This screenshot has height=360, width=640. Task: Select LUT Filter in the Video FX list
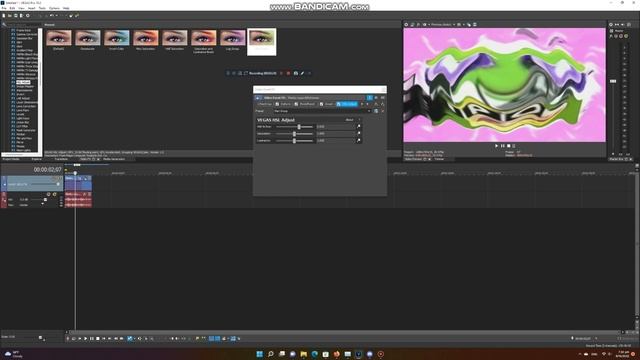click(x=22, y=126)
